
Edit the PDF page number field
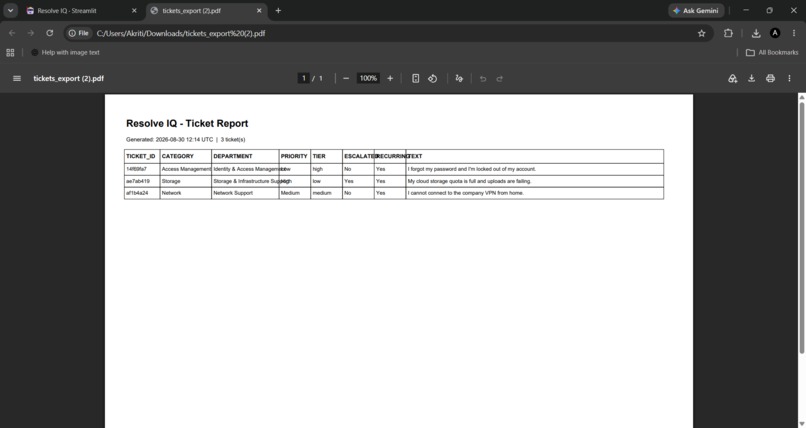[303, 78]
